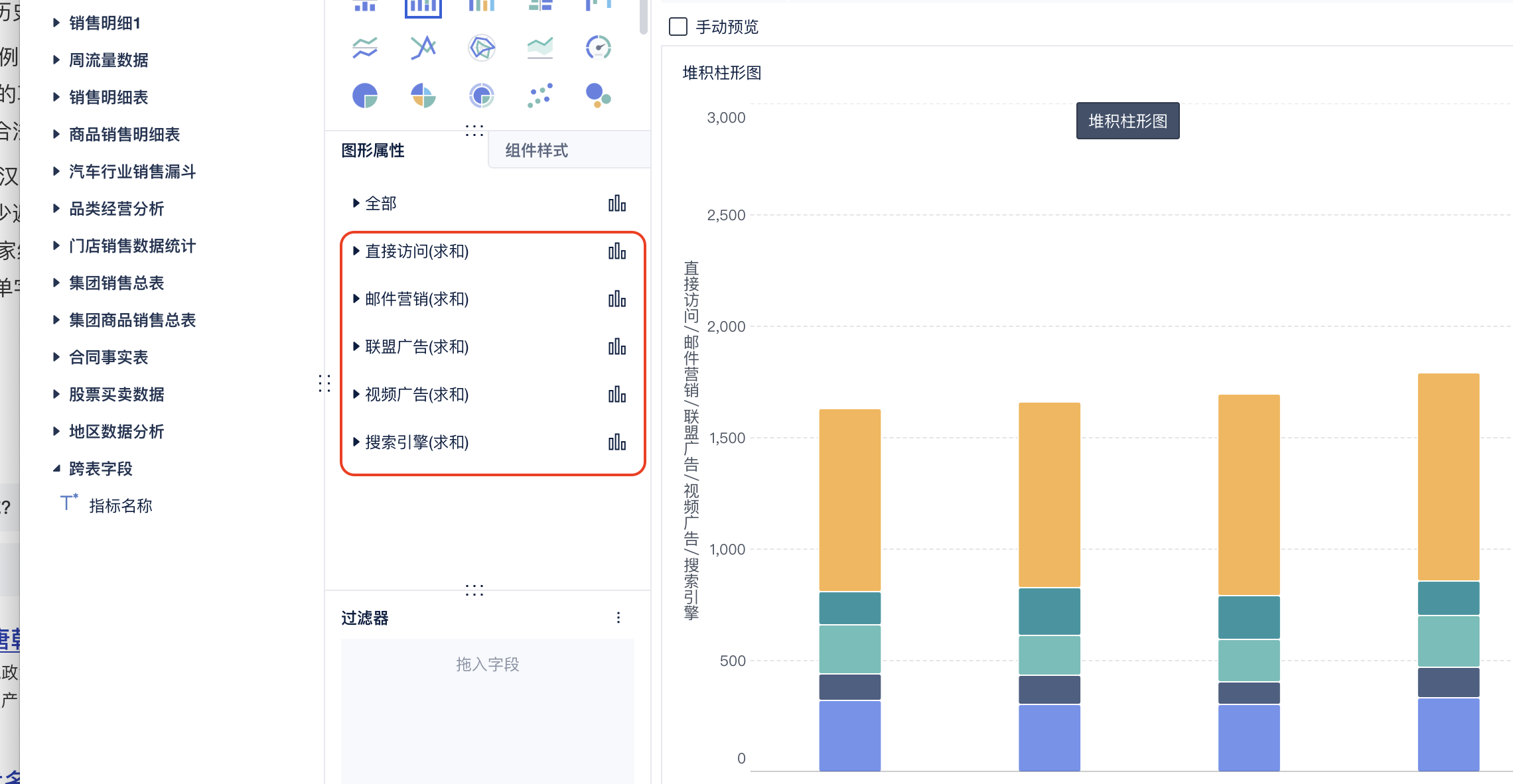Enable the 手动预览 checkbox
Image resolution: width=1513 pixels, height=784 pixels.
[678, 27]
